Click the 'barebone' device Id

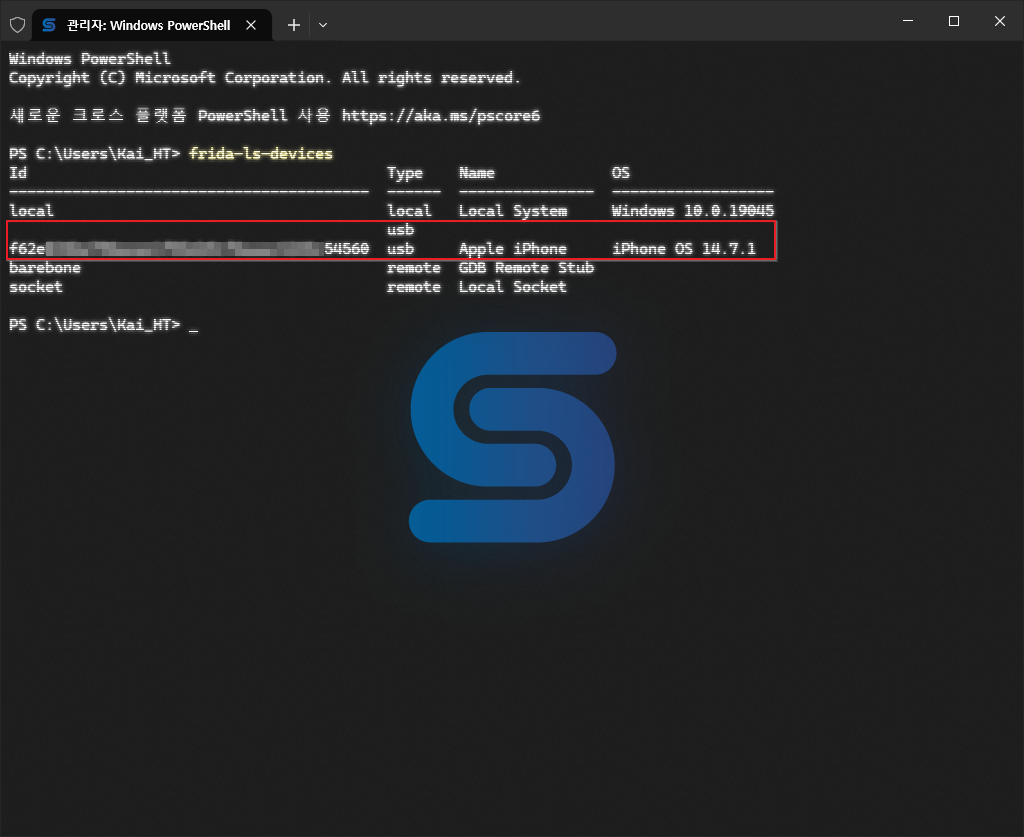click(45, 268)
